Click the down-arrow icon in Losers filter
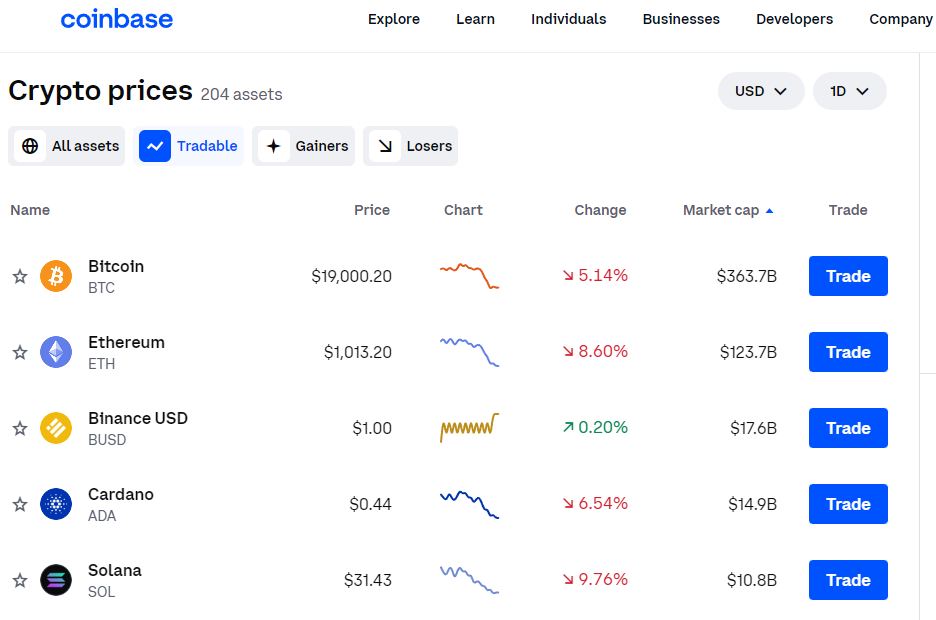936x620 pixels. 385,146
